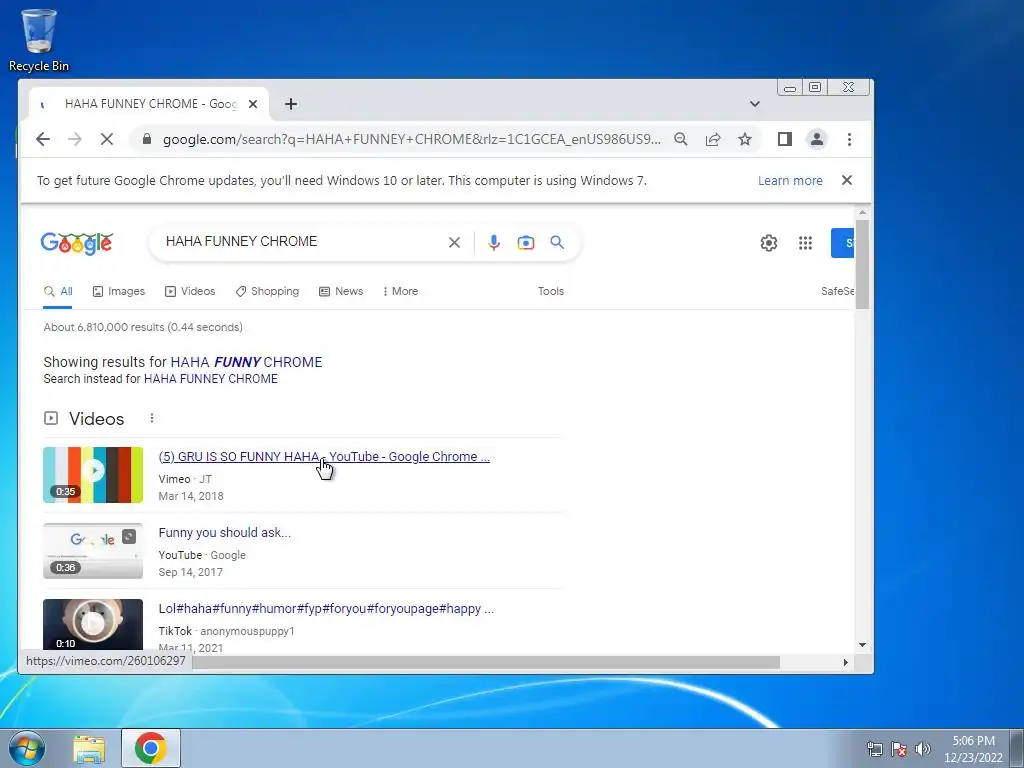The image size is (1024, 768).
Task: Open File Explorer from the taskbar
Action: pos(89,749)
